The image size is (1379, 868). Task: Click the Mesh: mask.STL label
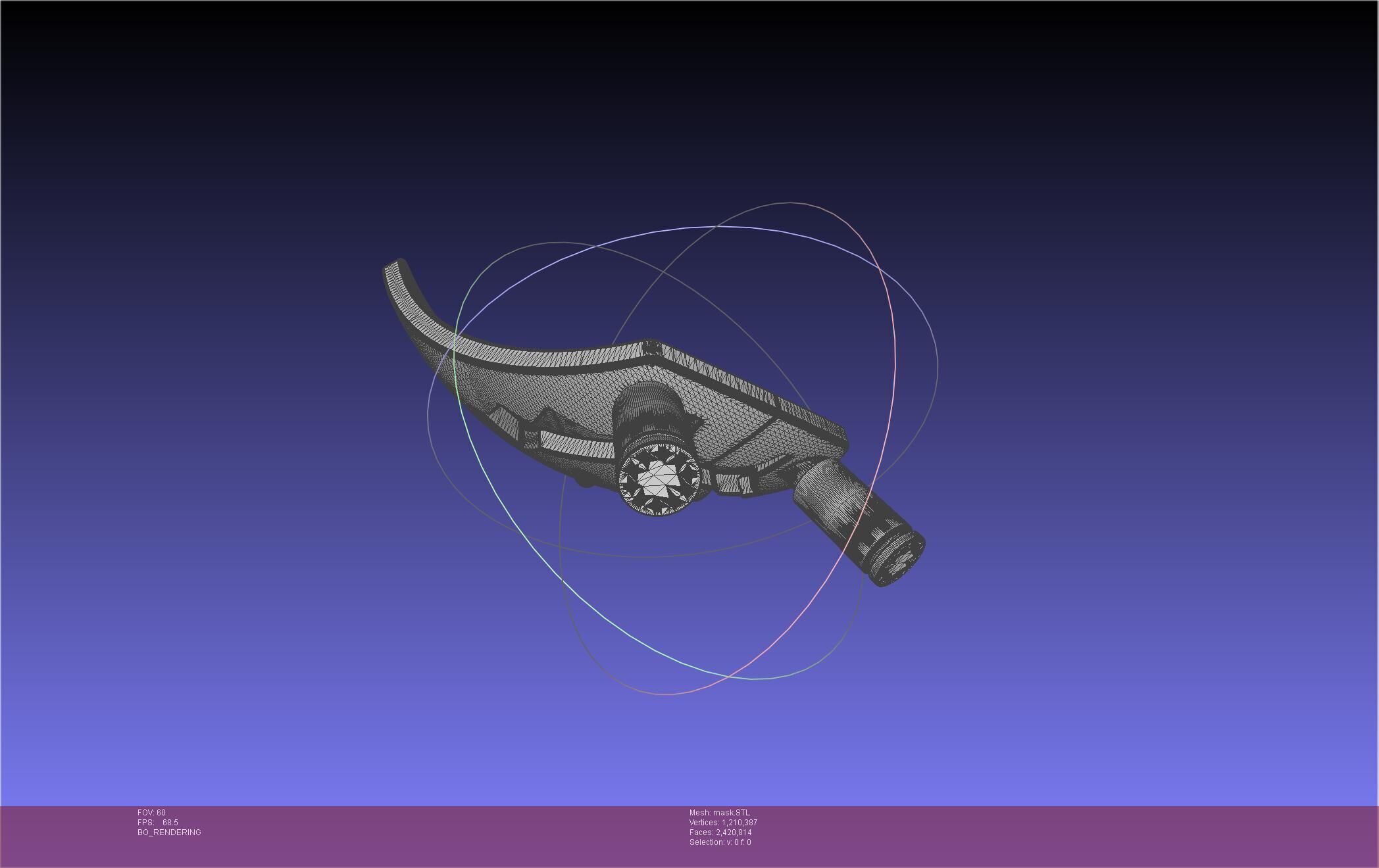pyautogui.click(x=719, y=813)
